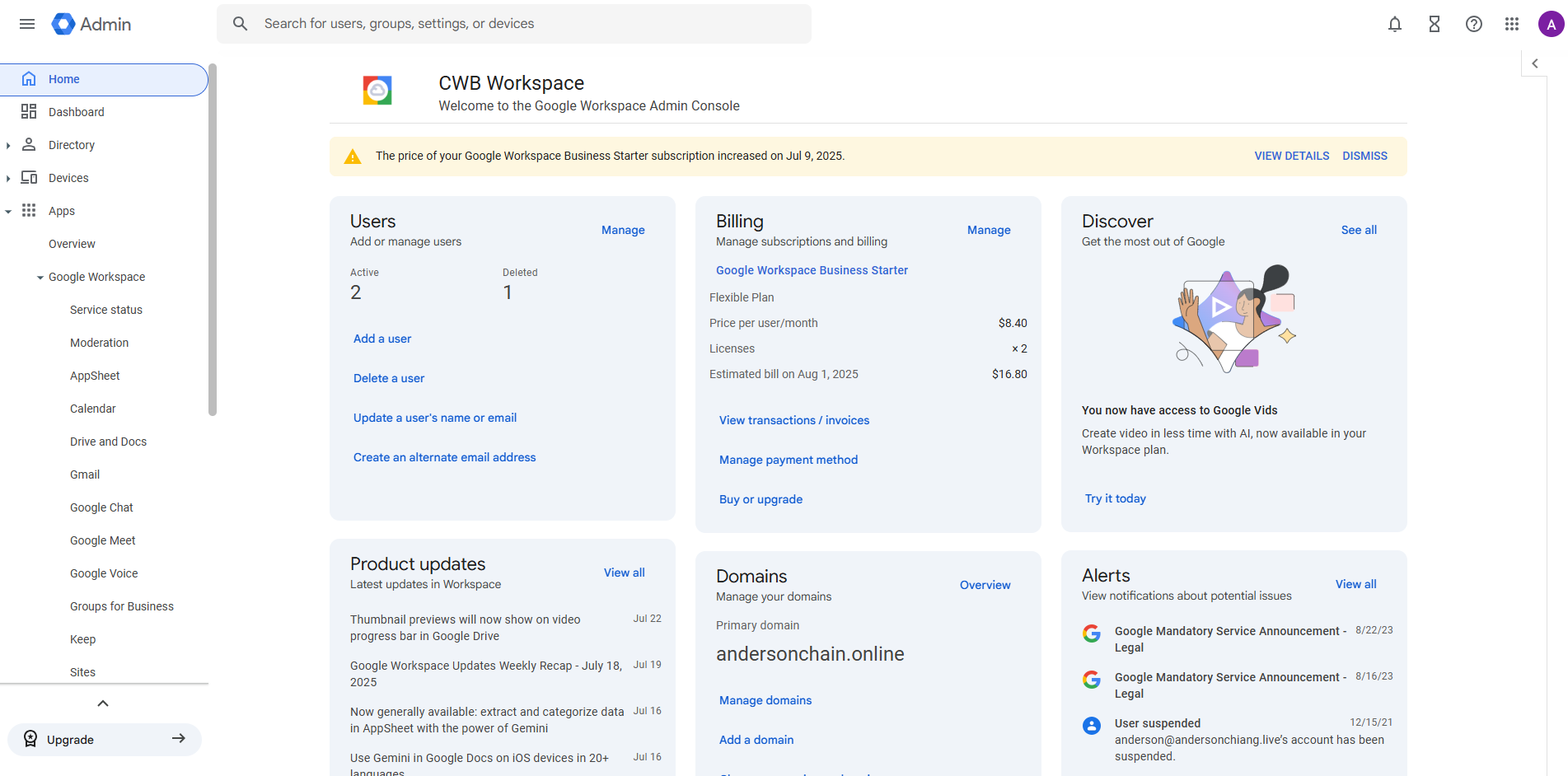Open the help question mark icon
The height and width of the screenshot is (776, 1568).
coord(1474,24)
